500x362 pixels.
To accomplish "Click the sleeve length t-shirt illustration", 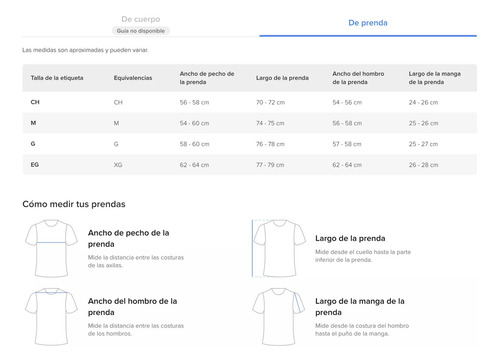I will click(x=279, y=317).
